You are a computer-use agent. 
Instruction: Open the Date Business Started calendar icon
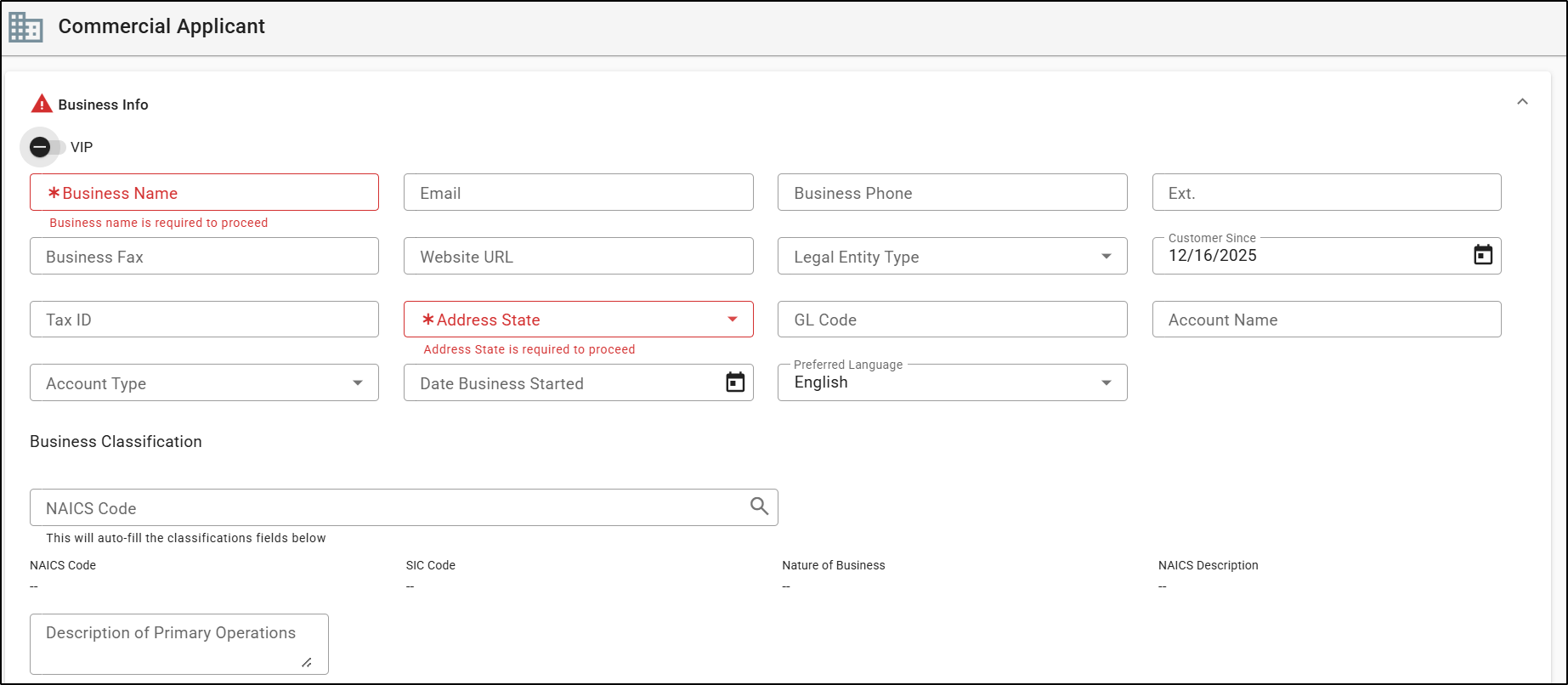pos(735,382)
